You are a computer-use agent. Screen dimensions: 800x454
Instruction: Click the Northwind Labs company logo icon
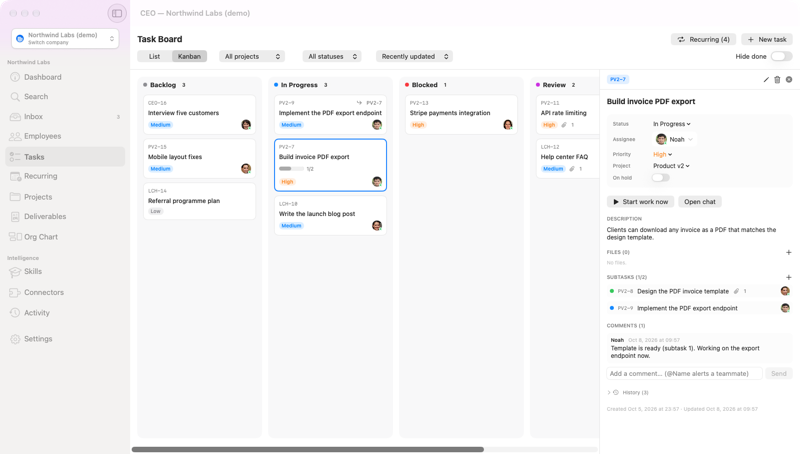pyautogui.click(x=20, y=38)
